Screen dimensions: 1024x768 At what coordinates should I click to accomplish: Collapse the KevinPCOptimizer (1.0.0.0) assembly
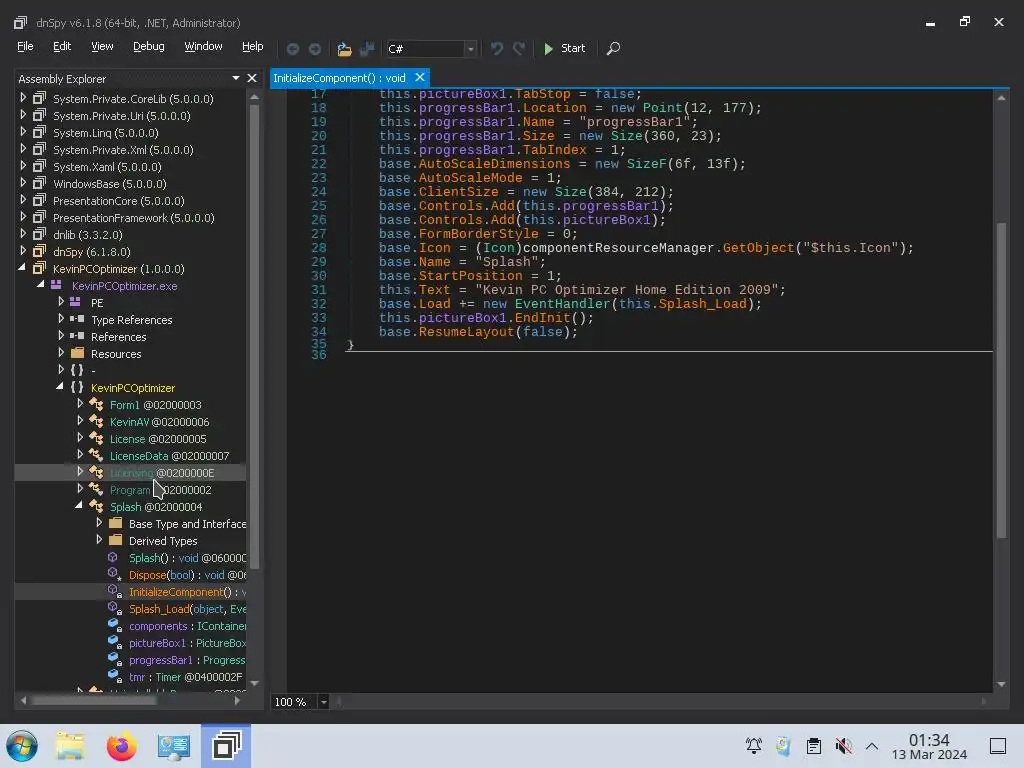coord(22,268)
